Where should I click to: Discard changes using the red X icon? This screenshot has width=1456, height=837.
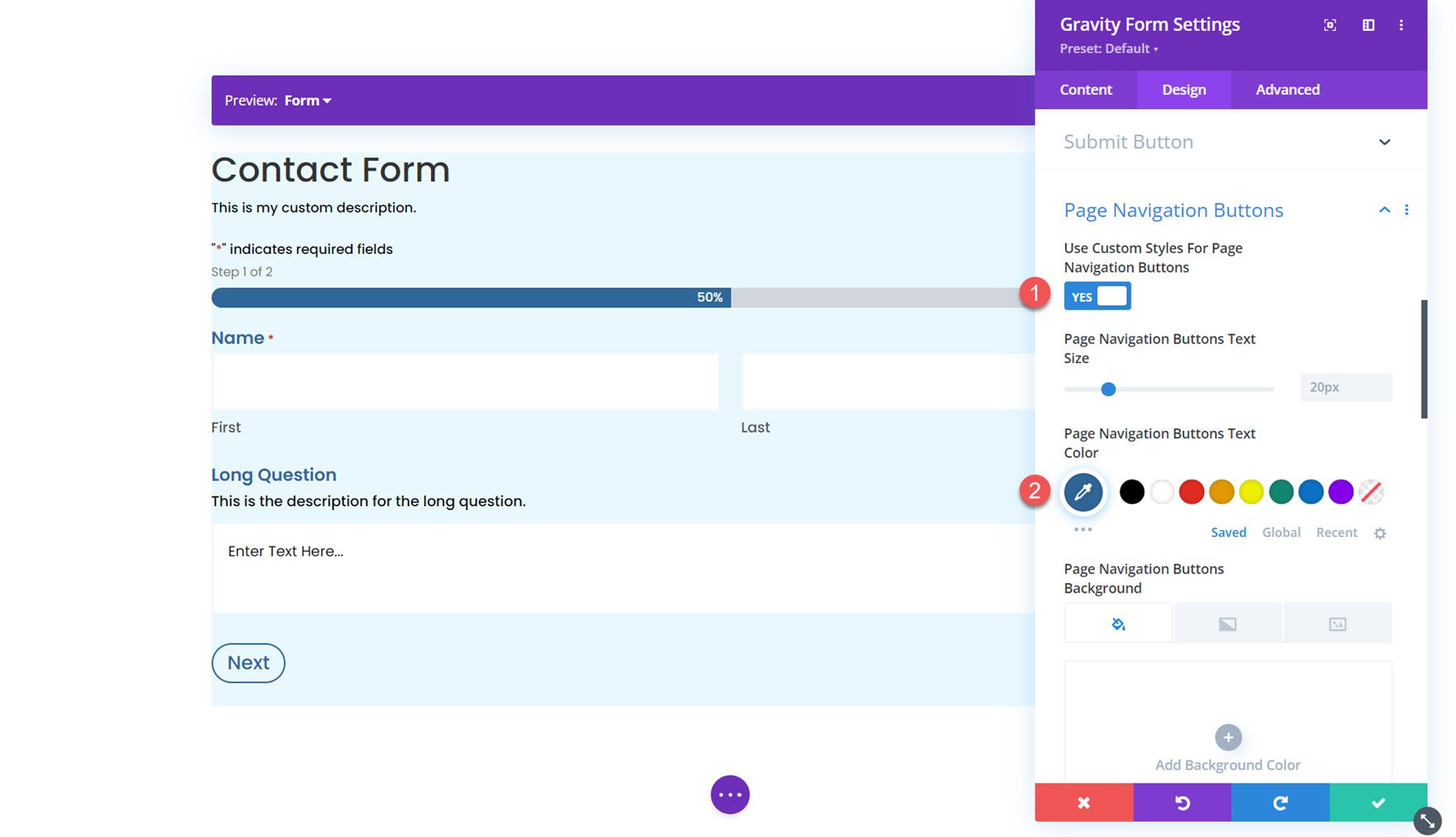click(1084, 802)
